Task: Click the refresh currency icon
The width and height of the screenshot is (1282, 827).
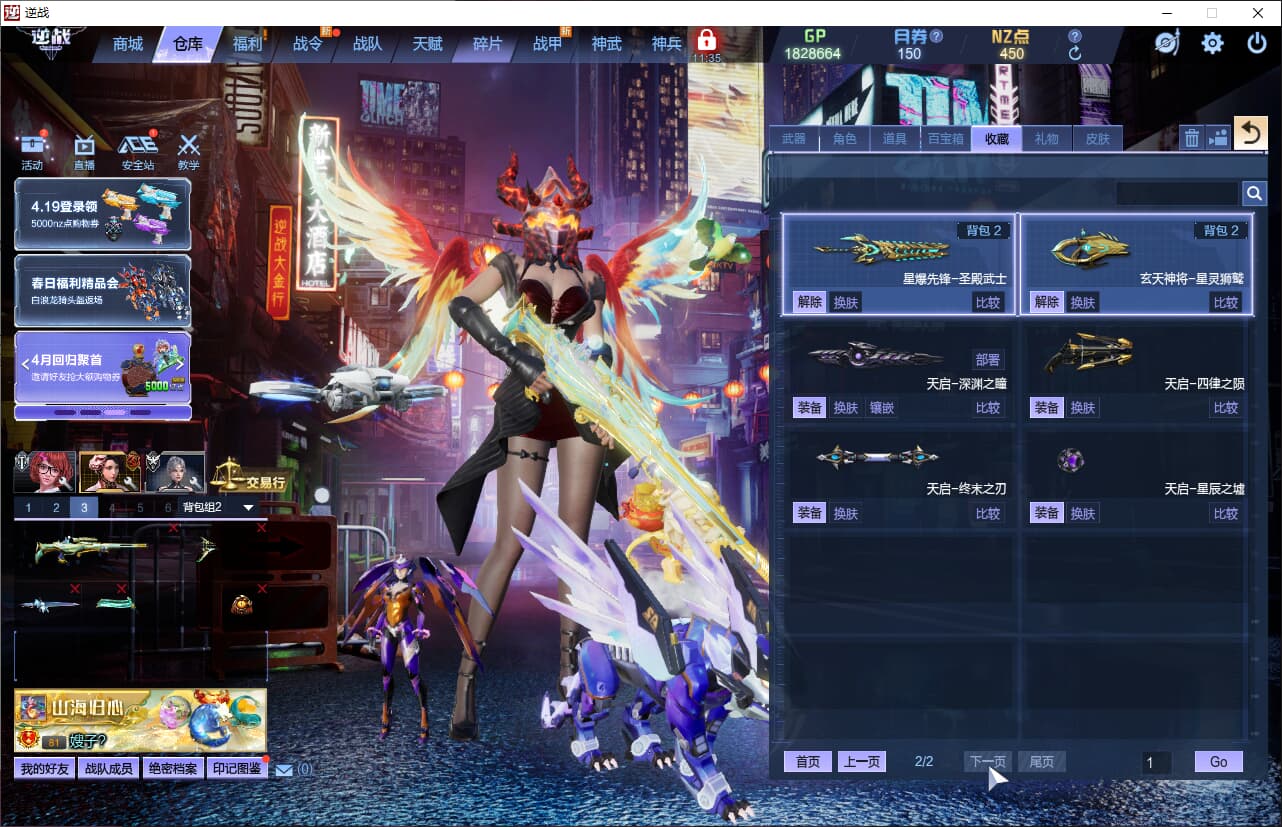Action: (x=1075, y=53)
